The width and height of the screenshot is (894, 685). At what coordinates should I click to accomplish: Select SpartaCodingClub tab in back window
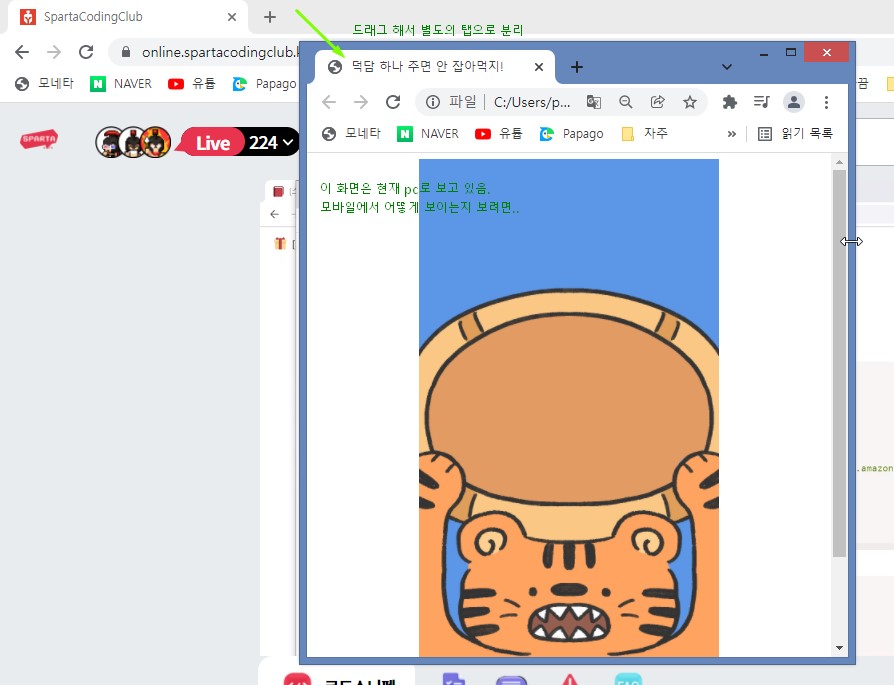[128, 17]
